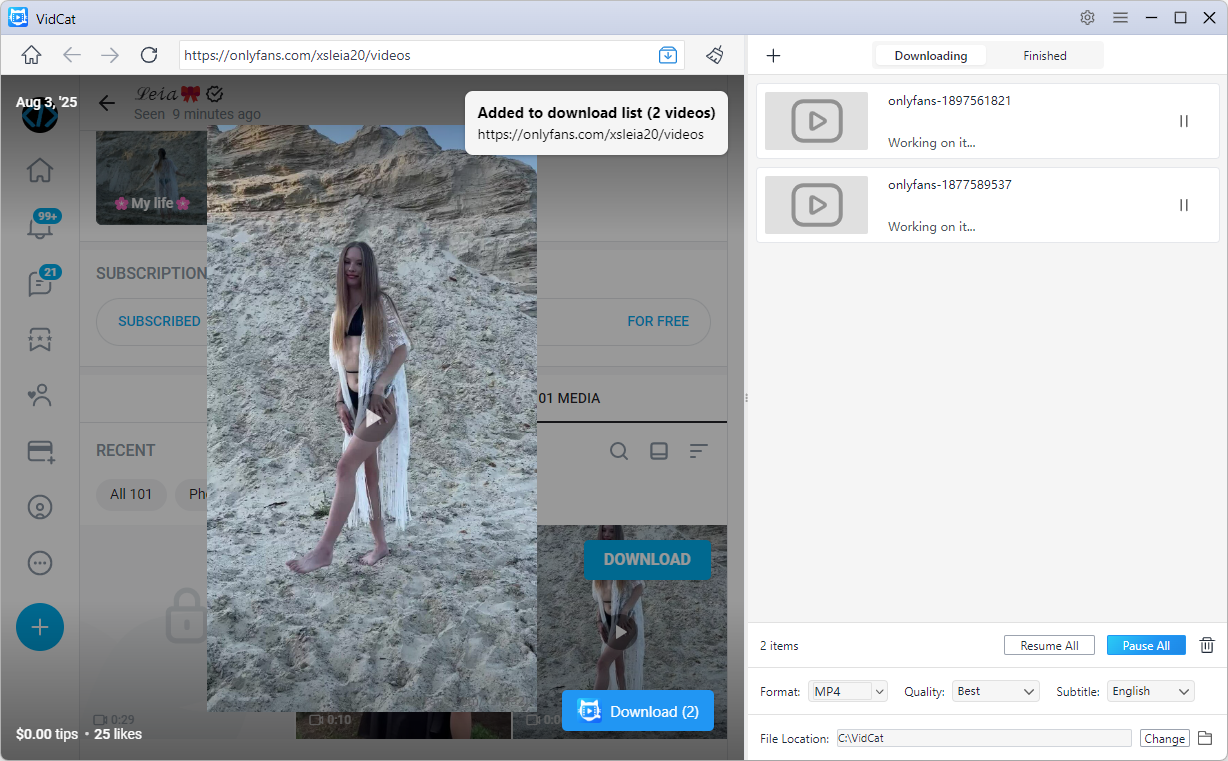Click Resume All button
This screenshot has height=761, width=1228.
pos(1049,646)
